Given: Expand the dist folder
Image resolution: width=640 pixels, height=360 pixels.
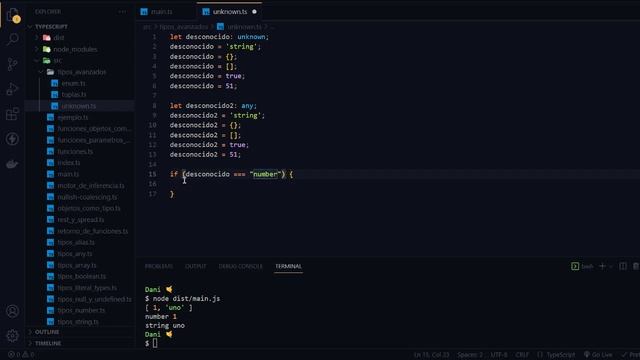Looking at the screenshot, I should coord(59,38).
